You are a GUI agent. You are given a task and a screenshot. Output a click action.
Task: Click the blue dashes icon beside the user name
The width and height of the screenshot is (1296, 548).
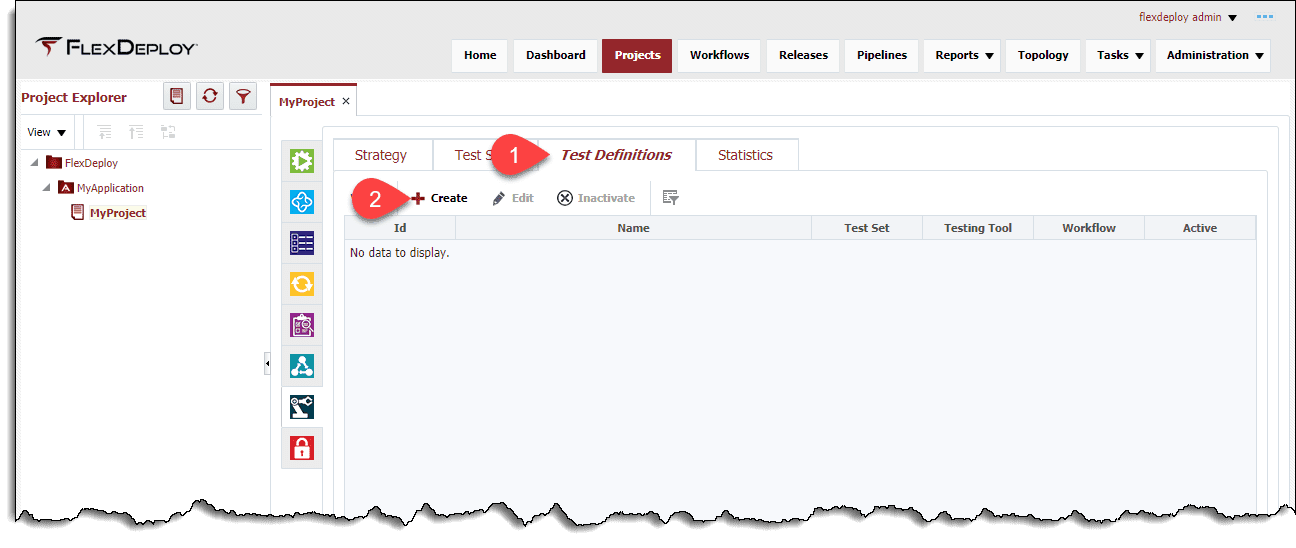(x=1265, y=17)
